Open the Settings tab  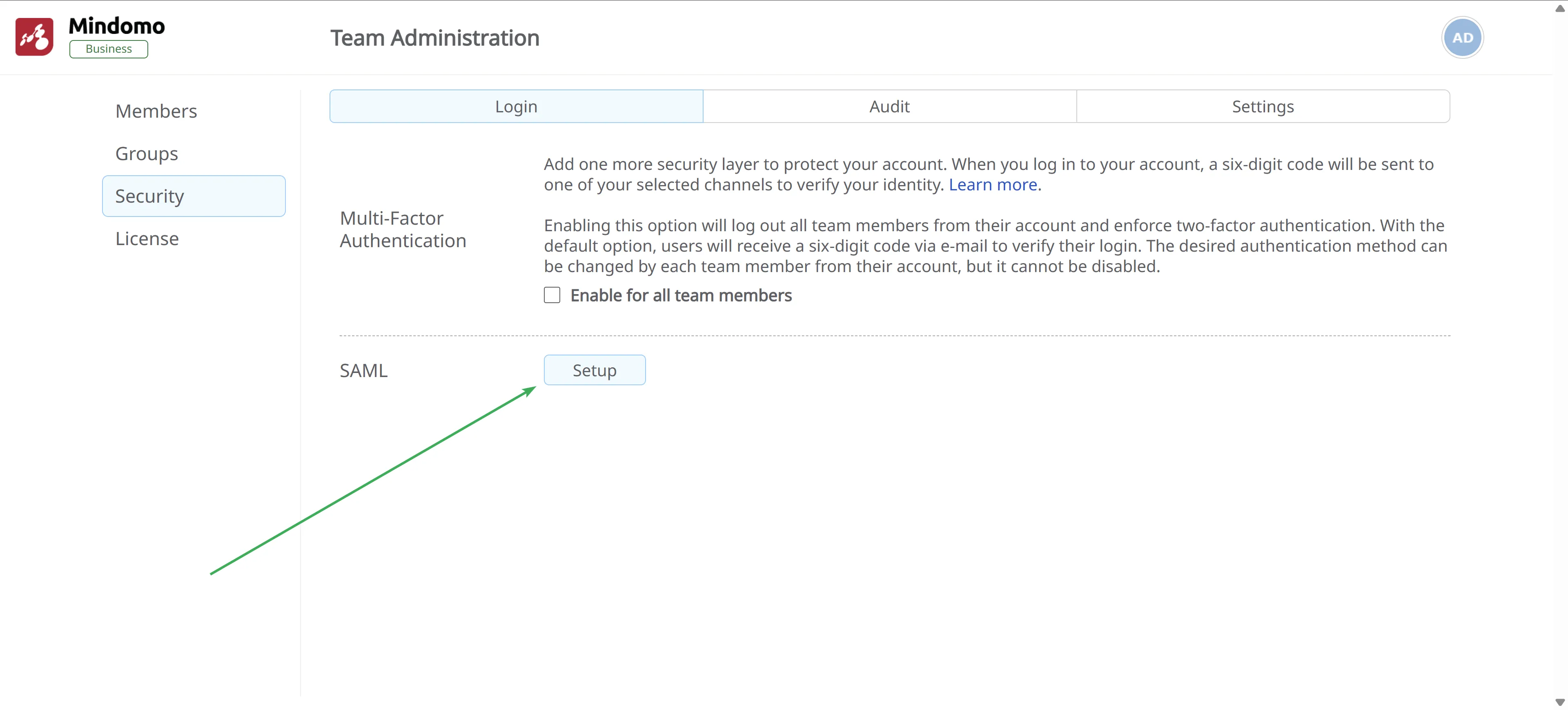pos(1263,107)
